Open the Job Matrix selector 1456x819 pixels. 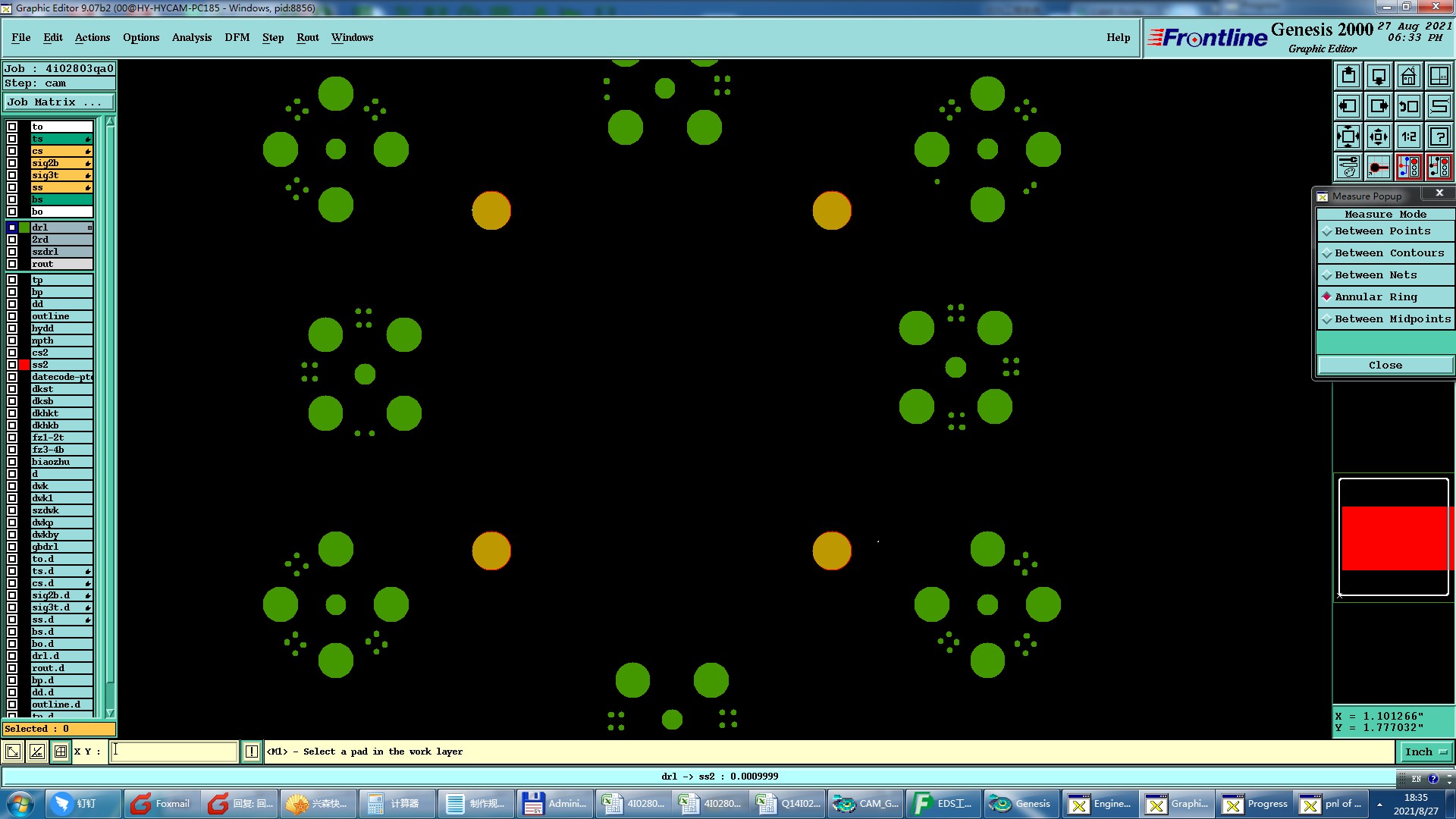pyautogui.click(x=59, y=102)
